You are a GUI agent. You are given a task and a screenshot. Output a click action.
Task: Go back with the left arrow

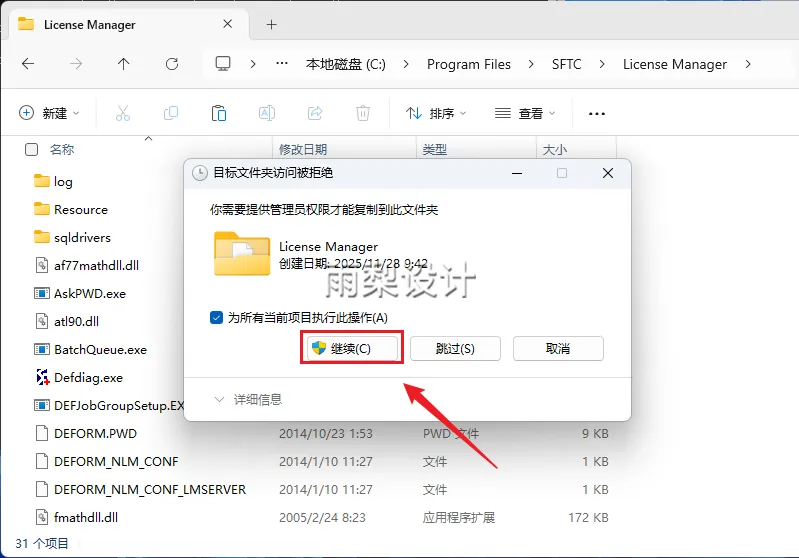pyautogui.click(x=28, y=64)
